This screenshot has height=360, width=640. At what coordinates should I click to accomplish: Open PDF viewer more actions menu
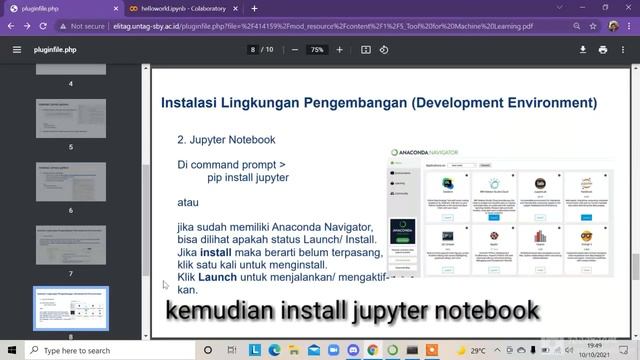pyautogui.click(x=623, y=50)
